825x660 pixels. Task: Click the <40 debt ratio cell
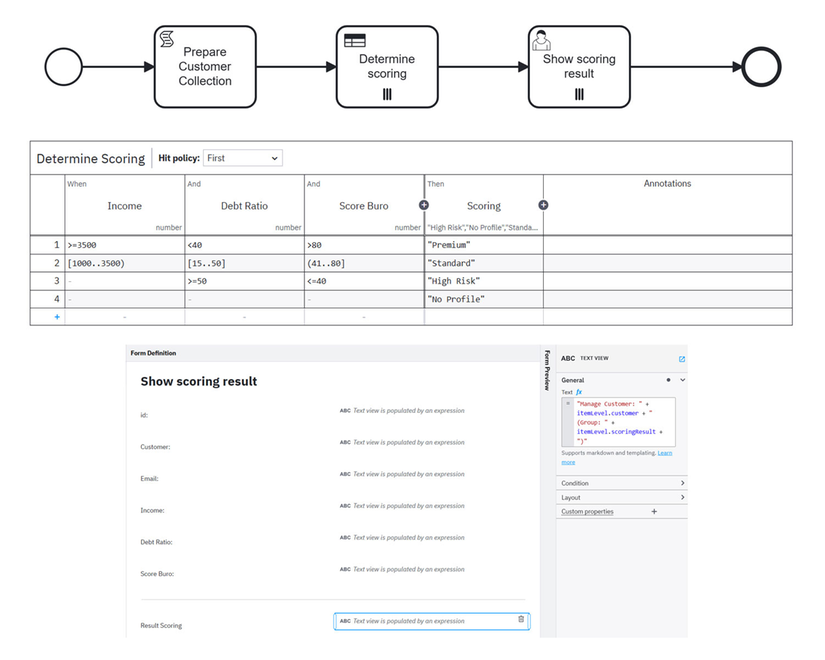pos(244,245)
